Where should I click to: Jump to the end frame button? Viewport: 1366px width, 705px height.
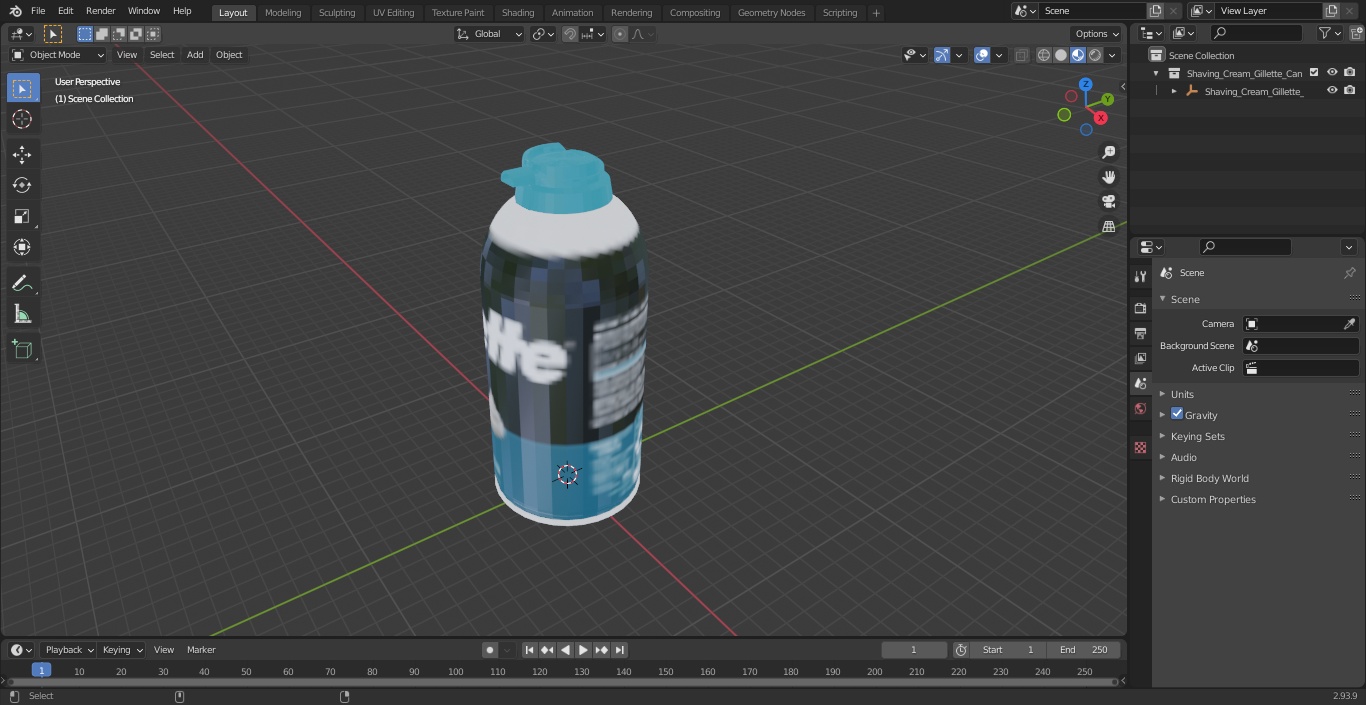[x=619, y=650]
